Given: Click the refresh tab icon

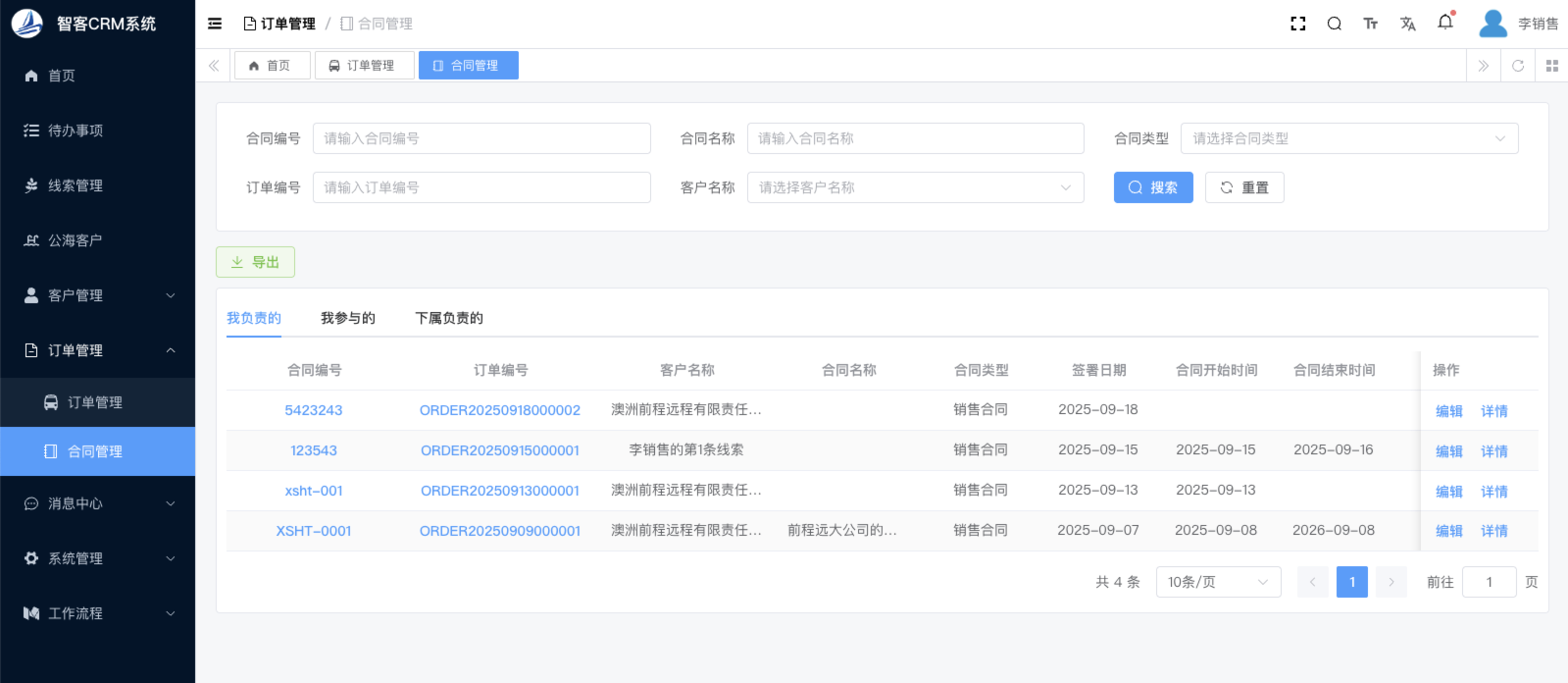Looking at the screenshot, I should (1518, 66).
